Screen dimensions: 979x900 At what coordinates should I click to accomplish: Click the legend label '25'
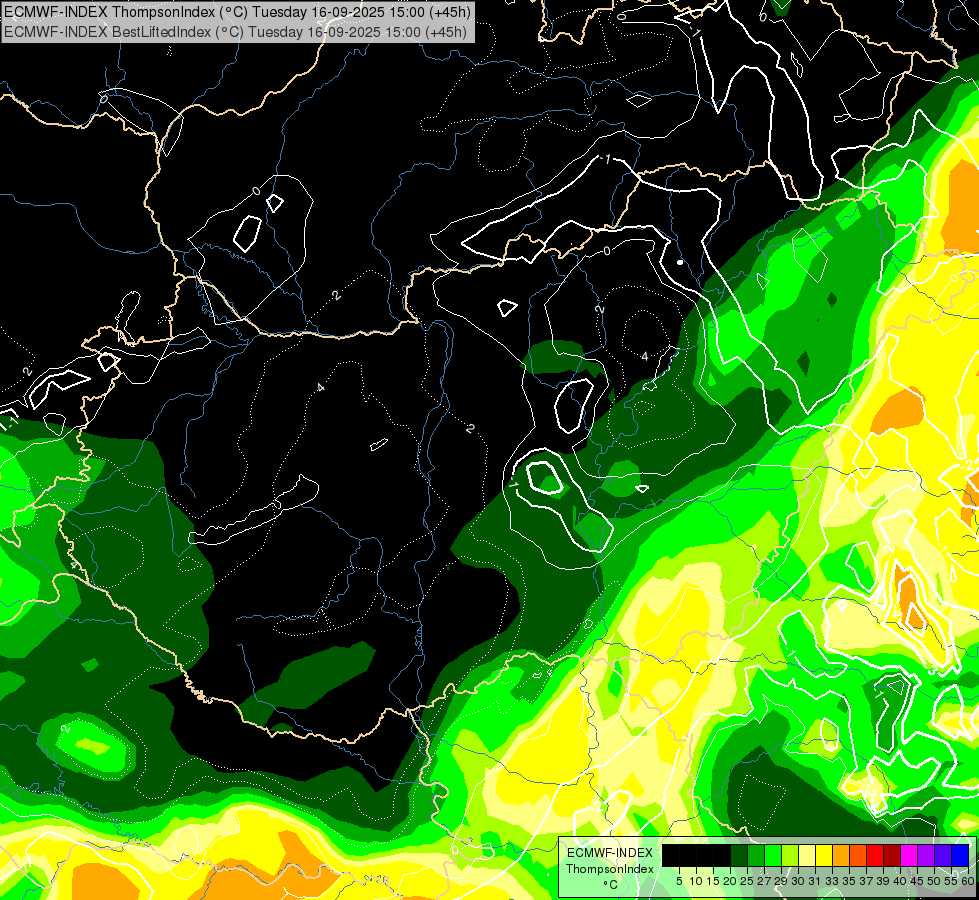coord(747,881)
